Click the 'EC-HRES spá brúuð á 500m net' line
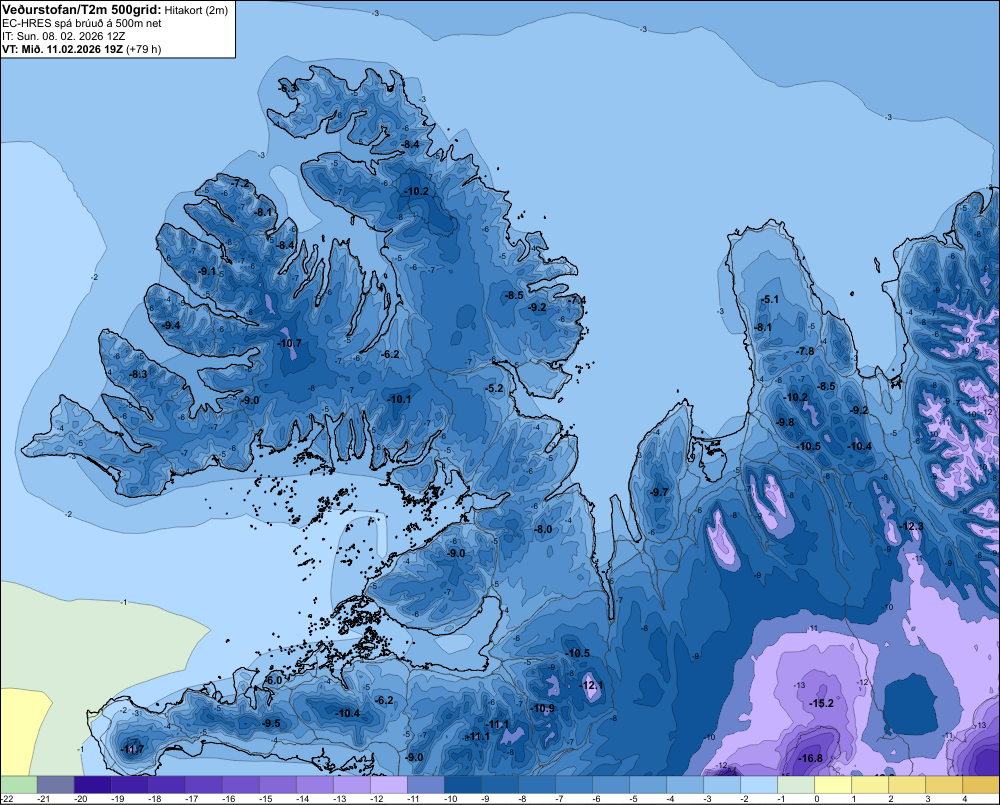The width and height of the screenshot is (1000, 805). tap(82, 24)
